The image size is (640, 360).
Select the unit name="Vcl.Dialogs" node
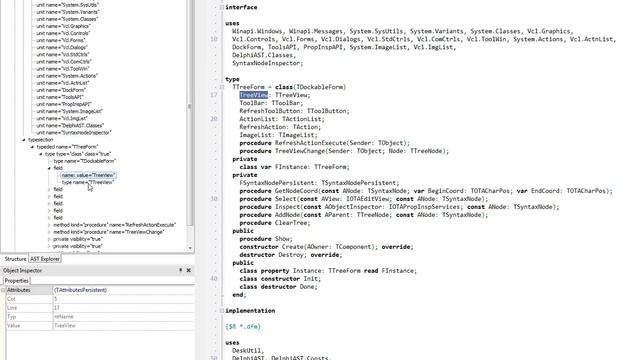(x=62, y=48)
